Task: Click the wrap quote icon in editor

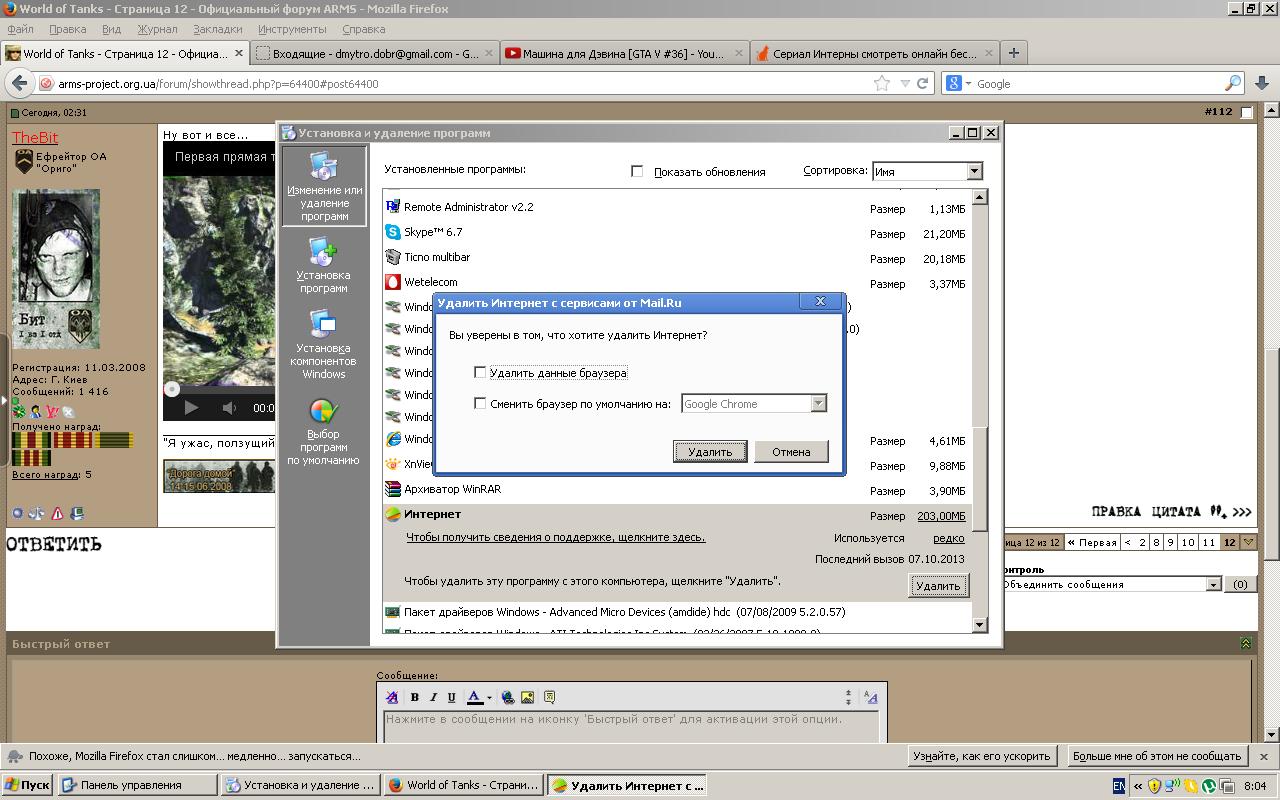Action: 549,698
